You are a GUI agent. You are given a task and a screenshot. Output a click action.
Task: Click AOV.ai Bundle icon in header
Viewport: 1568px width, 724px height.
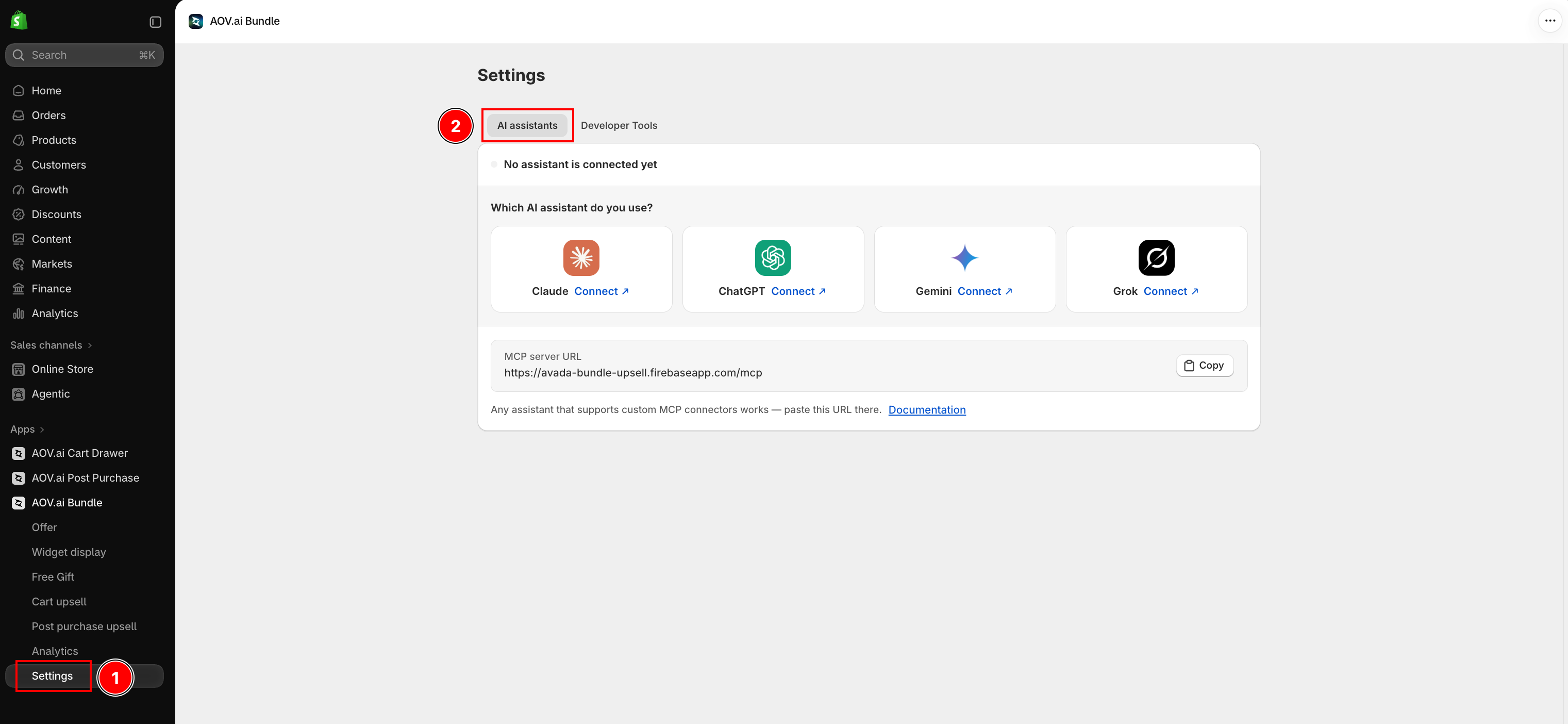tap(195, 21)
